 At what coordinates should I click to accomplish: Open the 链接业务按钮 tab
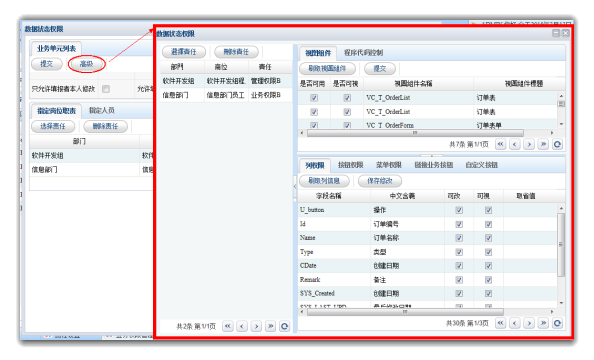click(434, 165)
